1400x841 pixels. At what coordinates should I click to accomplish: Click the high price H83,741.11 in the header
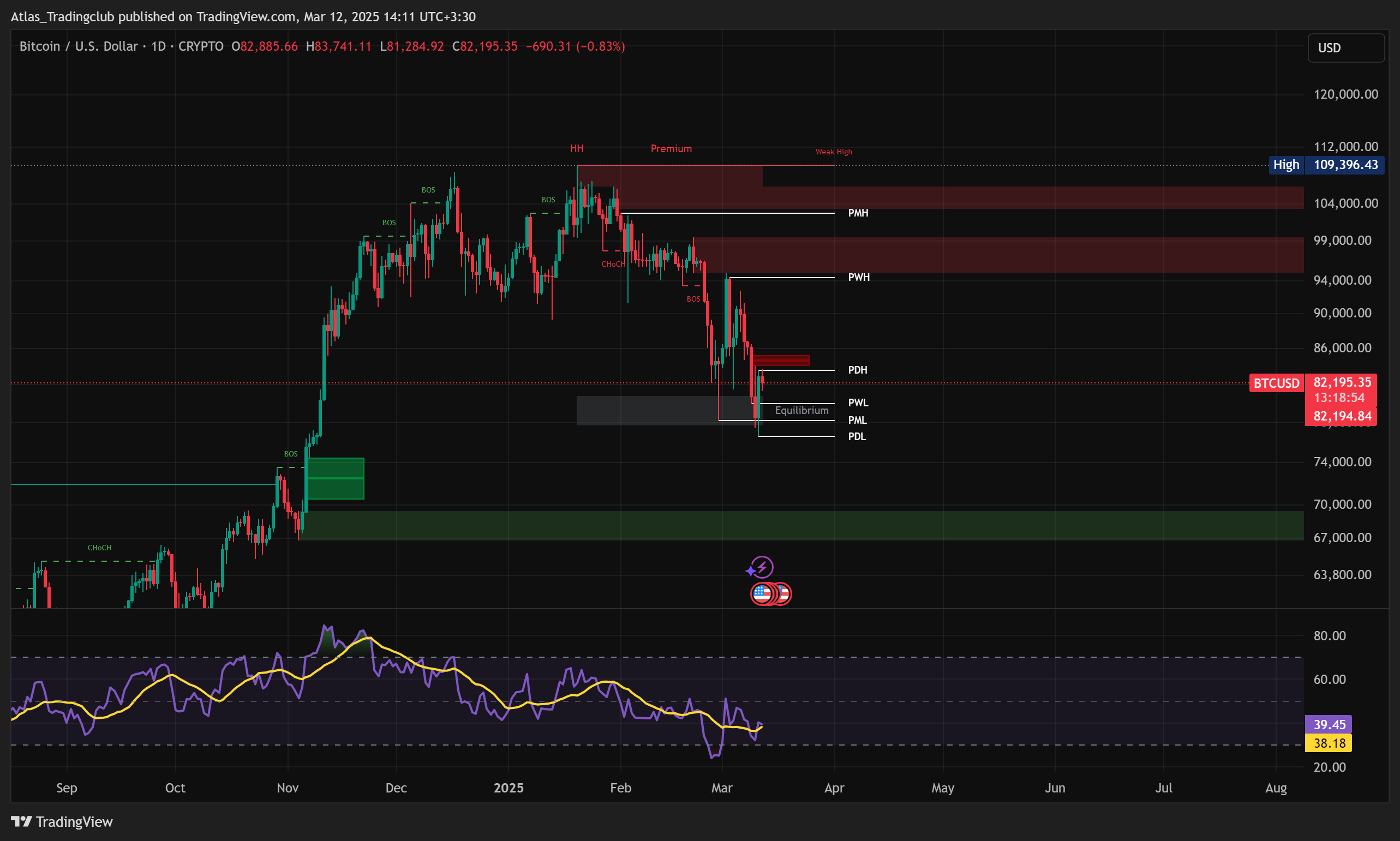click(x=338, y=46)
